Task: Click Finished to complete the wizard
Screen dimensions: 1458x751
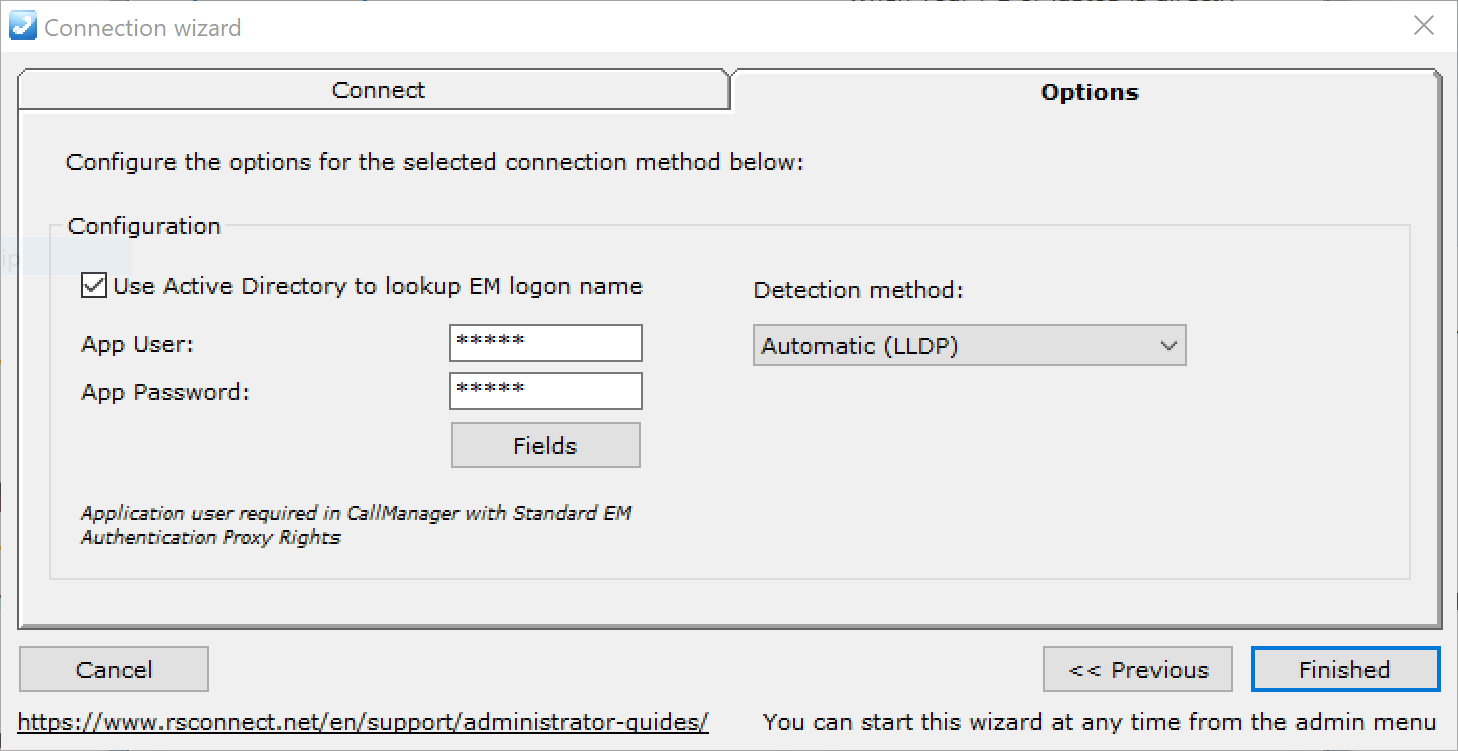Action: [x=1345, y=669]
